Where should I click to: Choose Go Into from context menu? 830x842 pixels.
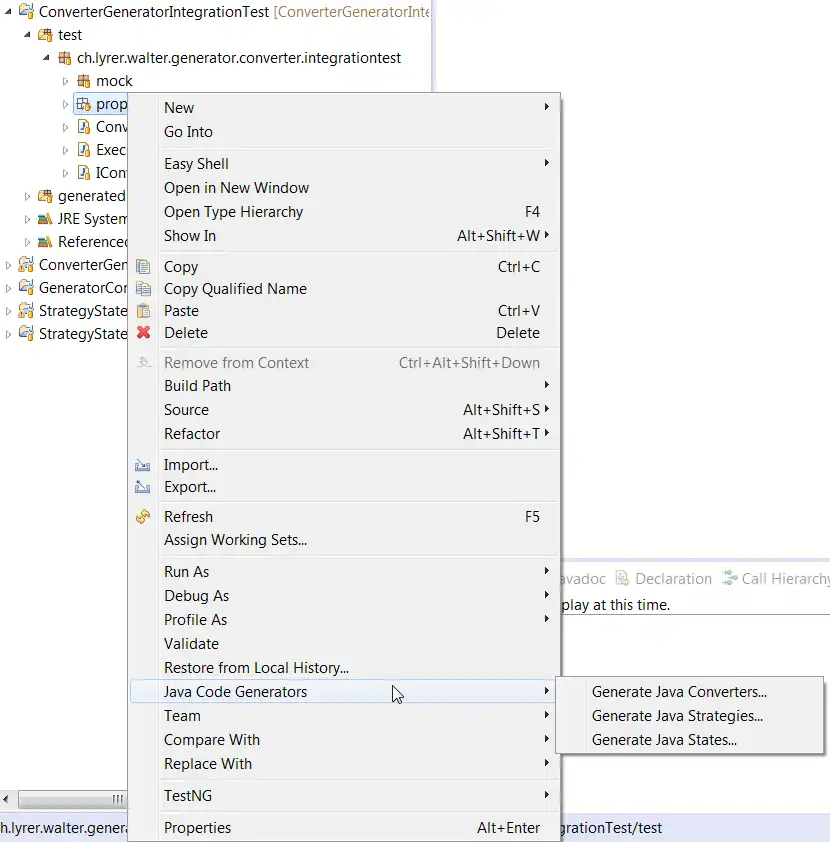[345, 132]
